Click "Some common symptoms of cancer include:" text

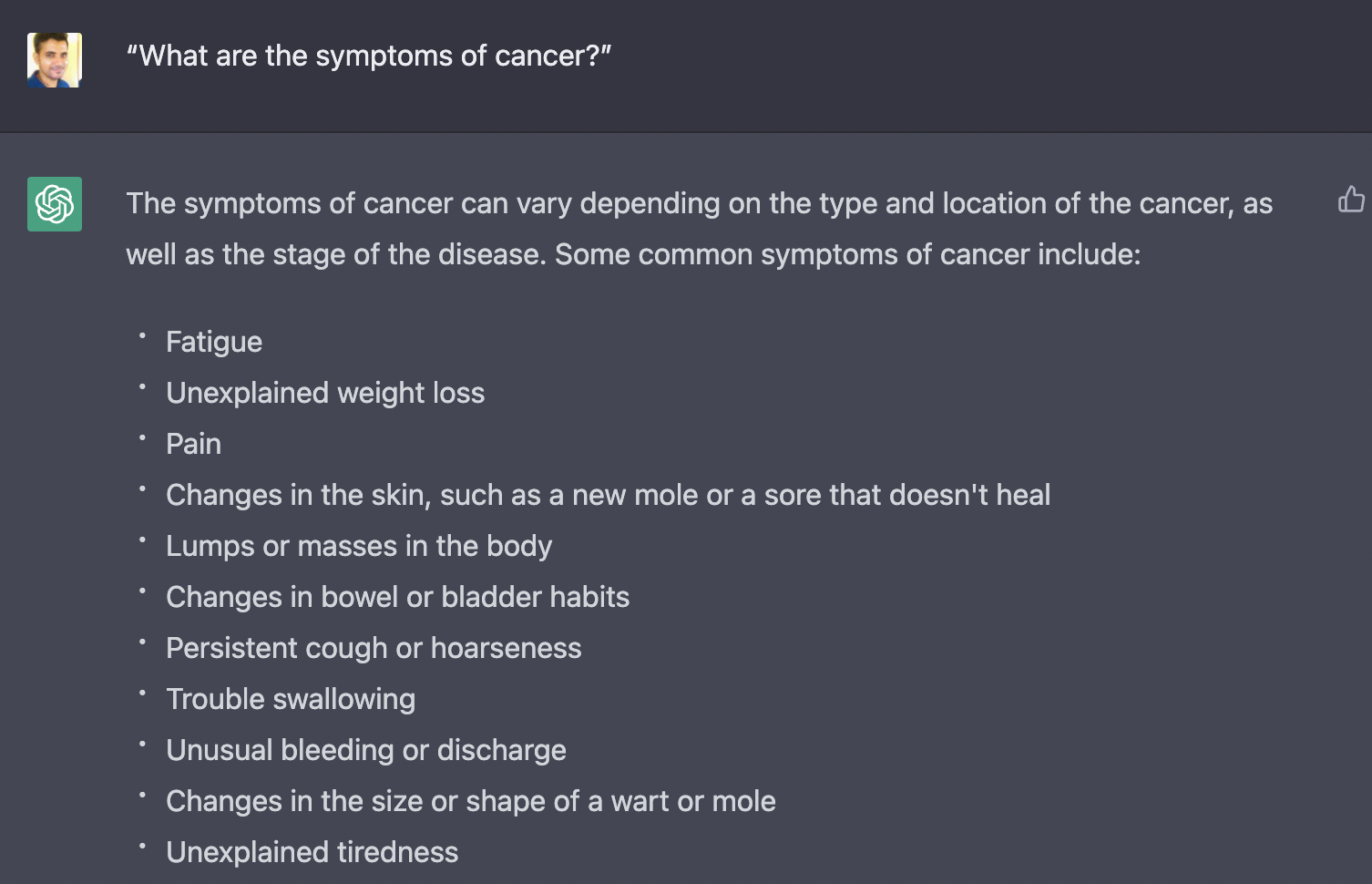click(x=847, y=254)
